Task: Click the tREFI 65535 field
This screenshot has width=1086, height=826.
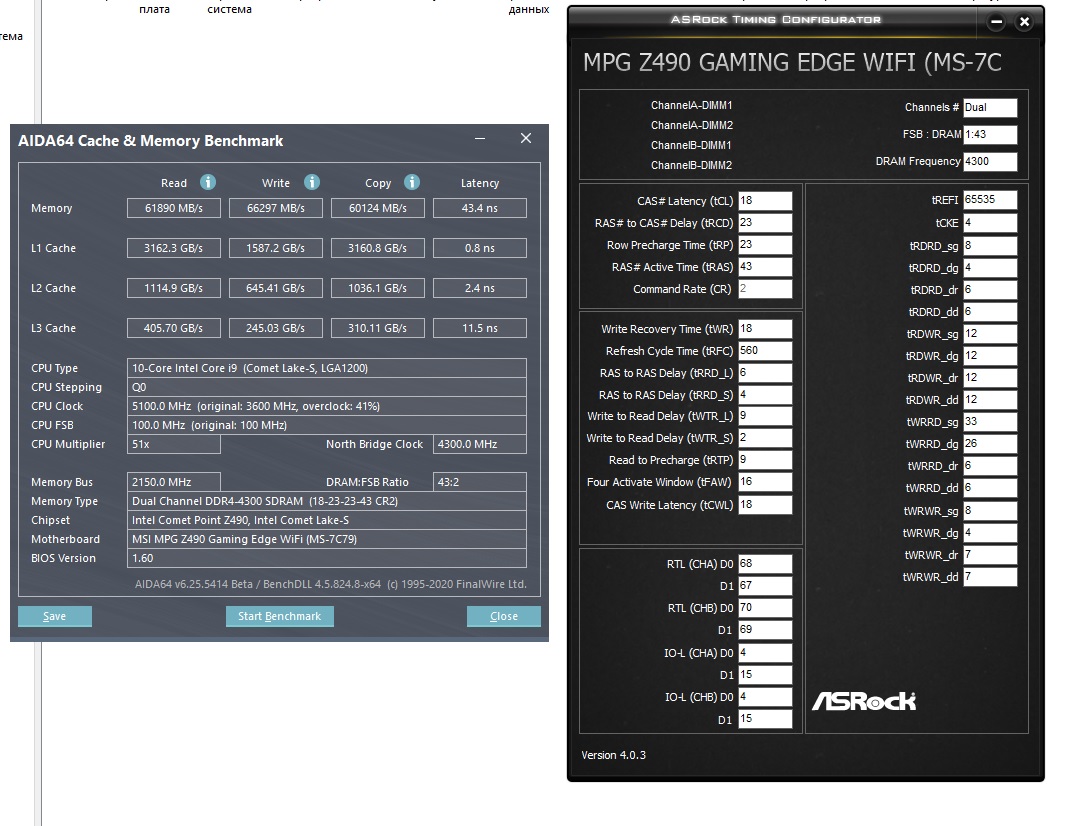Action: 990,200
